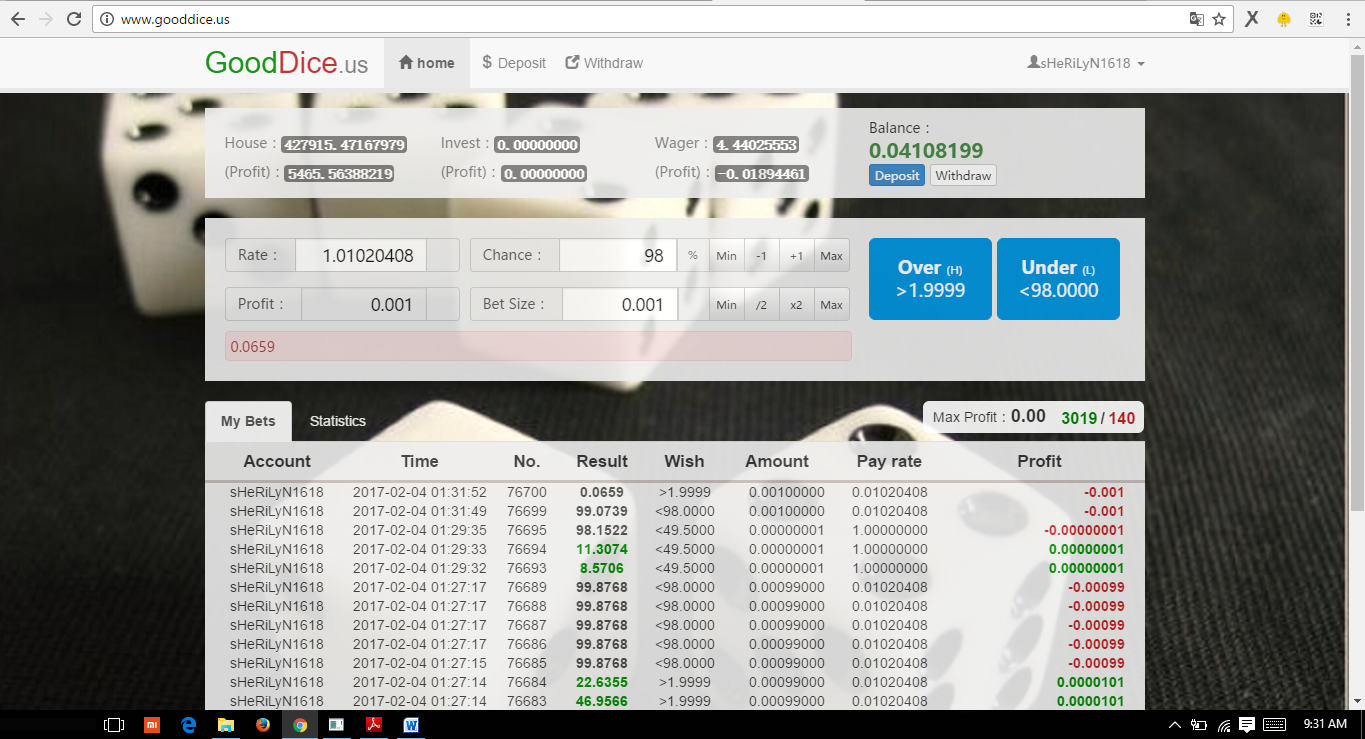This screenshot has height=739, width=1365.
Task: Switch to the Statistics tab
Action: [338, 421]
